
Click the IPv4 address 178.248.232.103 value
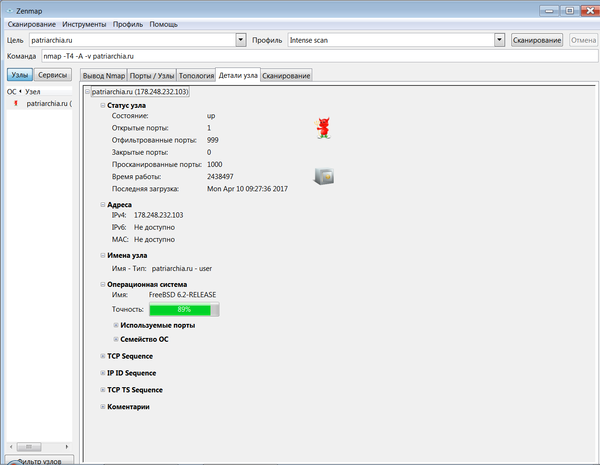[158, 215]
